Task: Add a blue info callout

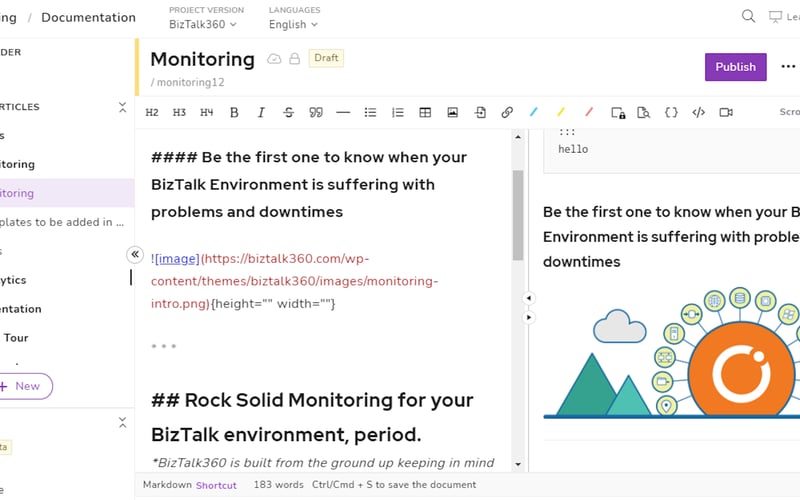Action: 534,112
